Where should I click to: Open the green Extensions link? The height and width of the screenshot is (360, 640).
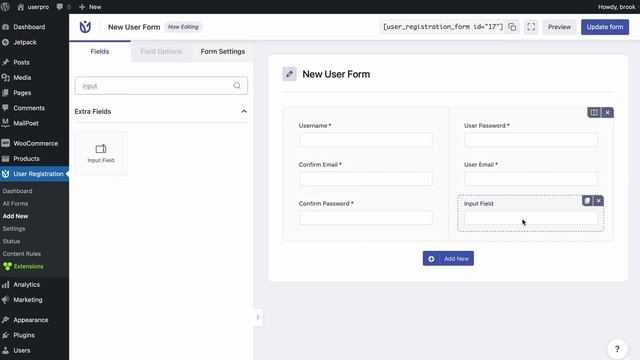[x=23, y=267]
